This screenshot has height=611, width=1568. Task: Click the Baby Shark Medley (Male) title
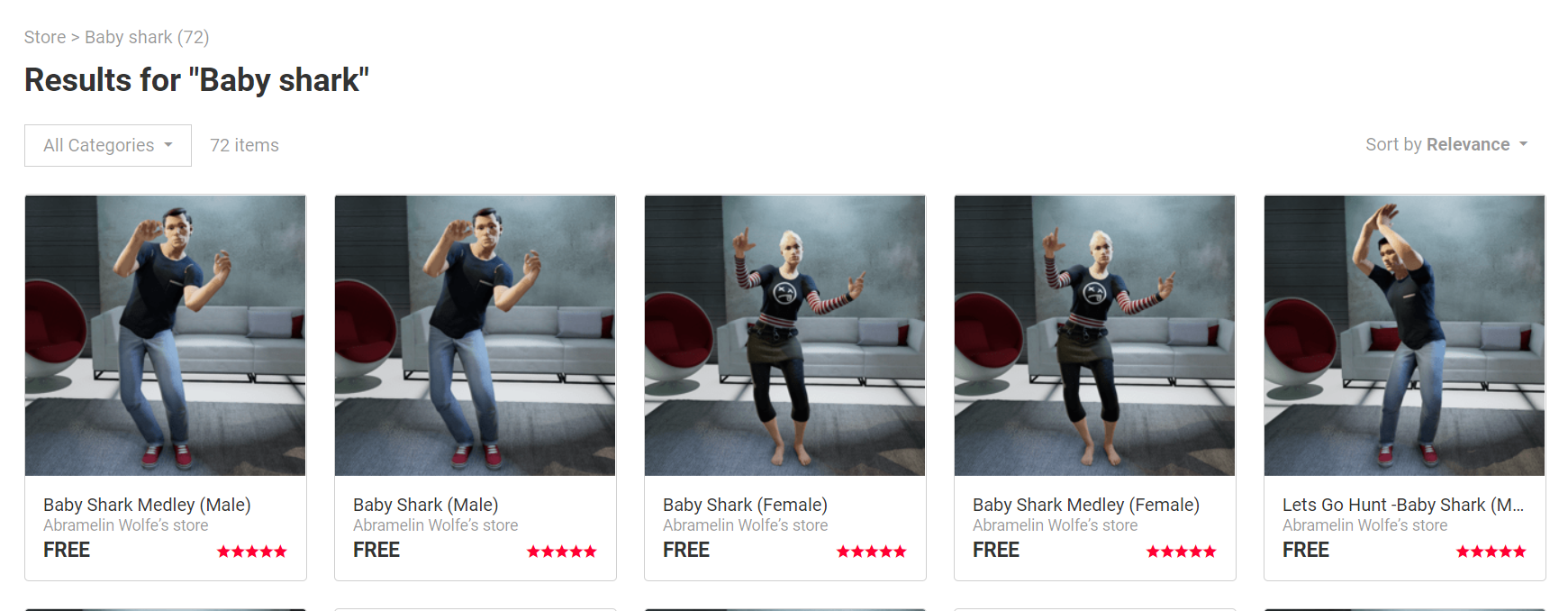(147, 505)
